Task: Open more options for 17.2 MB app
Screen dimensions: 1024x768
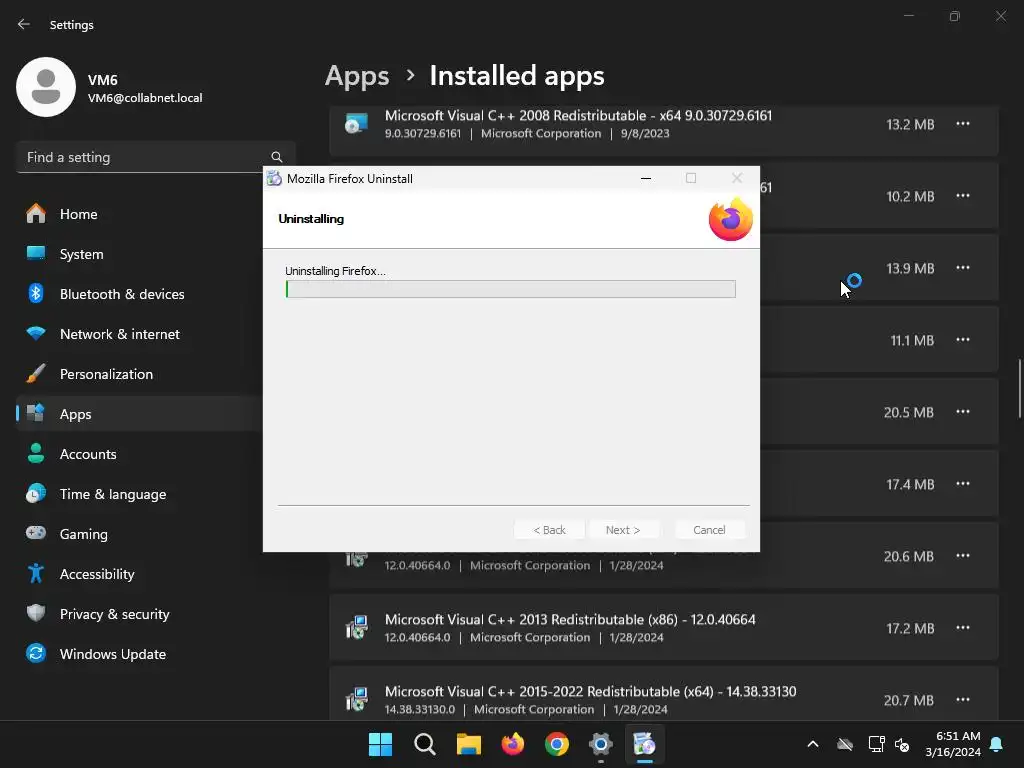Action: [x=963, y=628]
